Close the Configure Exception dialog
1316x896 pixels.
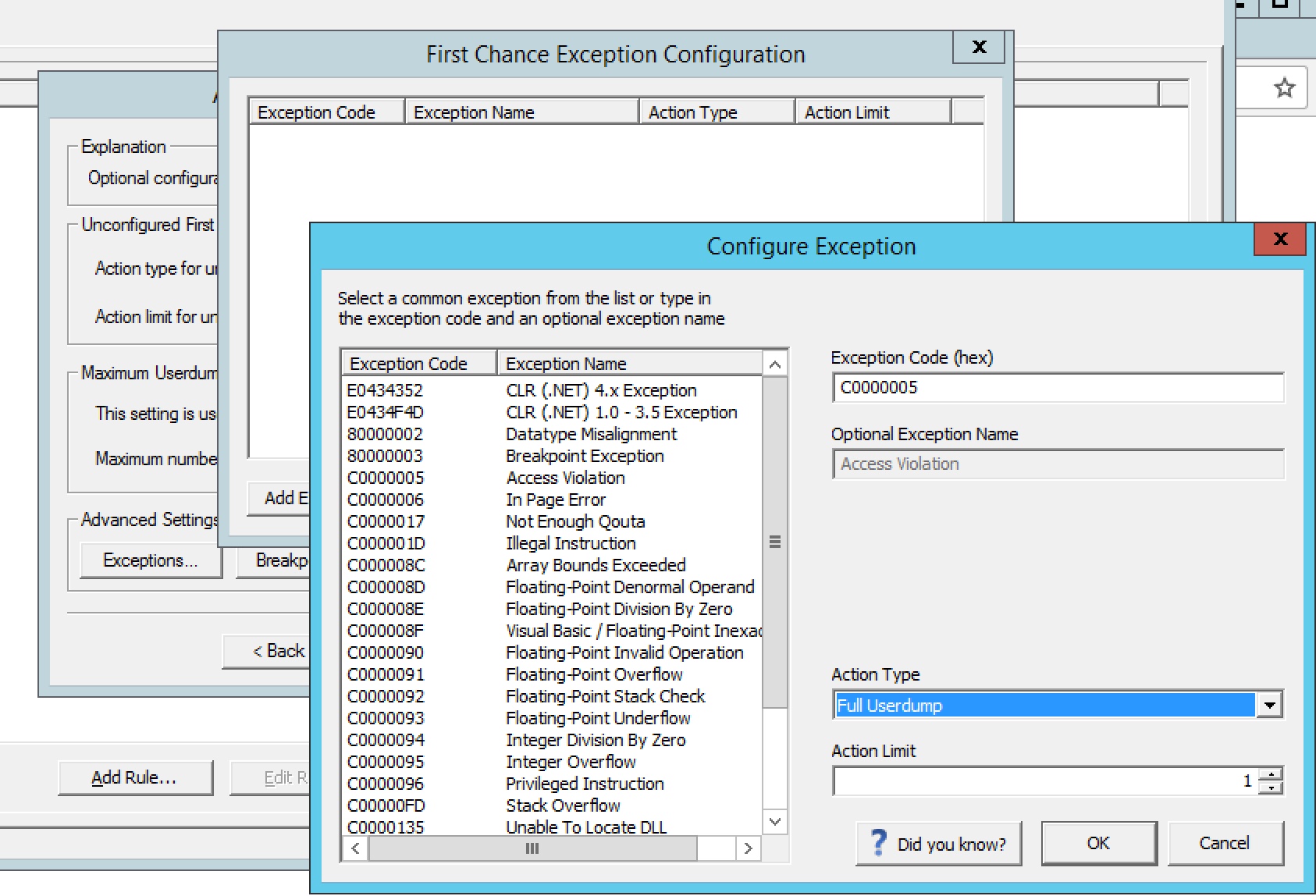pyautogui.click(x=1279, y=239)
